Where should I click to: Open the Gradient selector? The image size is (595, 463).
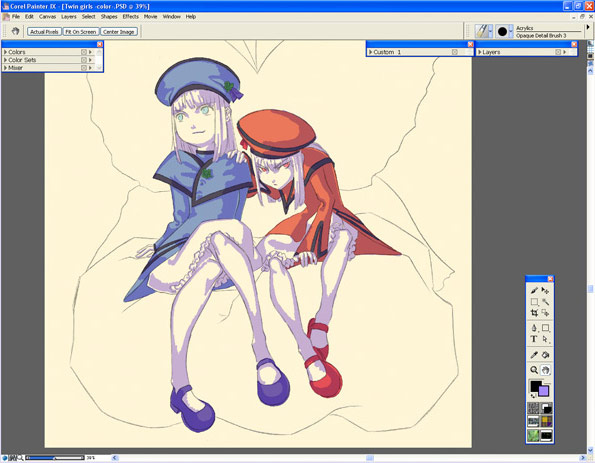pyautogui.click(x=546, y=408)
